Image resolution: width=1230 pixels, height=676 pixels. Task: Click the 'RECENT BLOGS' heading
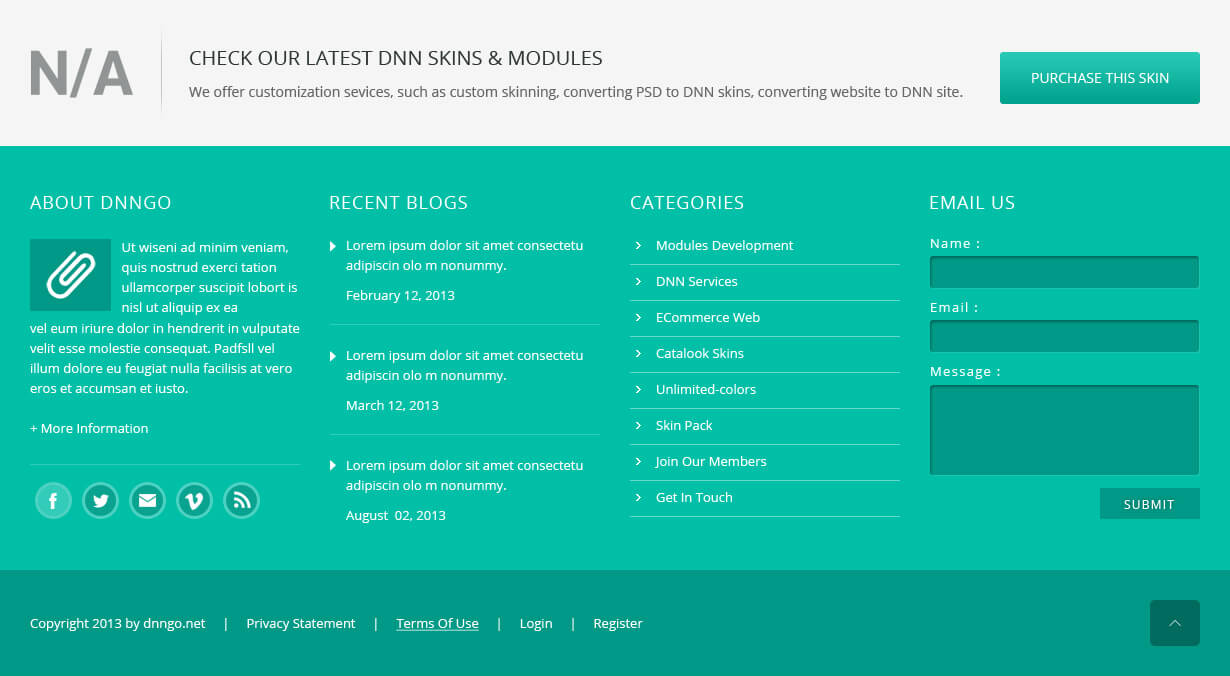[x=398, y=202]
